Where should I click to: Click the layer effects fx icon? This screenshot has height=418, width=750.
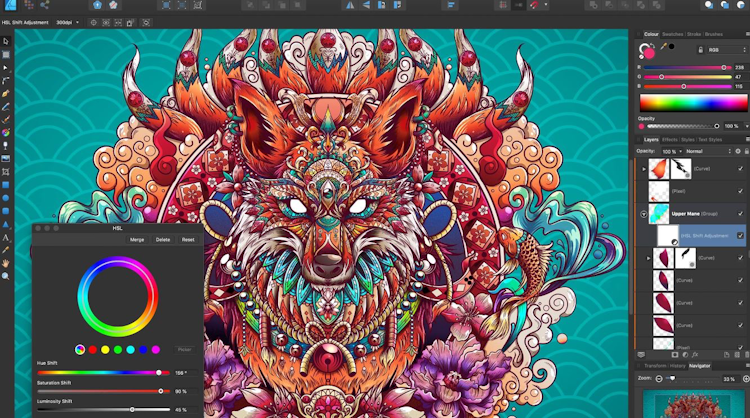tap(695, 355)
